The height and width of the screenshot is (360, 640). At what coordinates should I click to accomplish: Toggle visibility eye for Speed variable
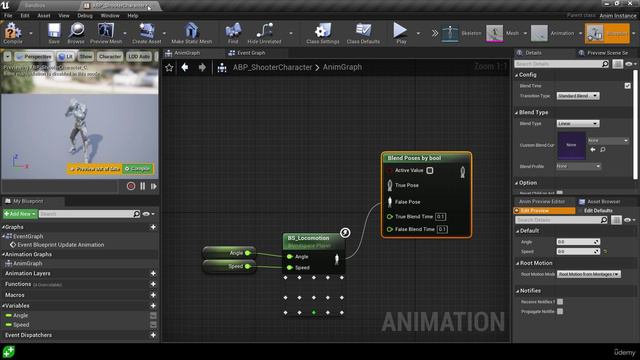(153, 325)
